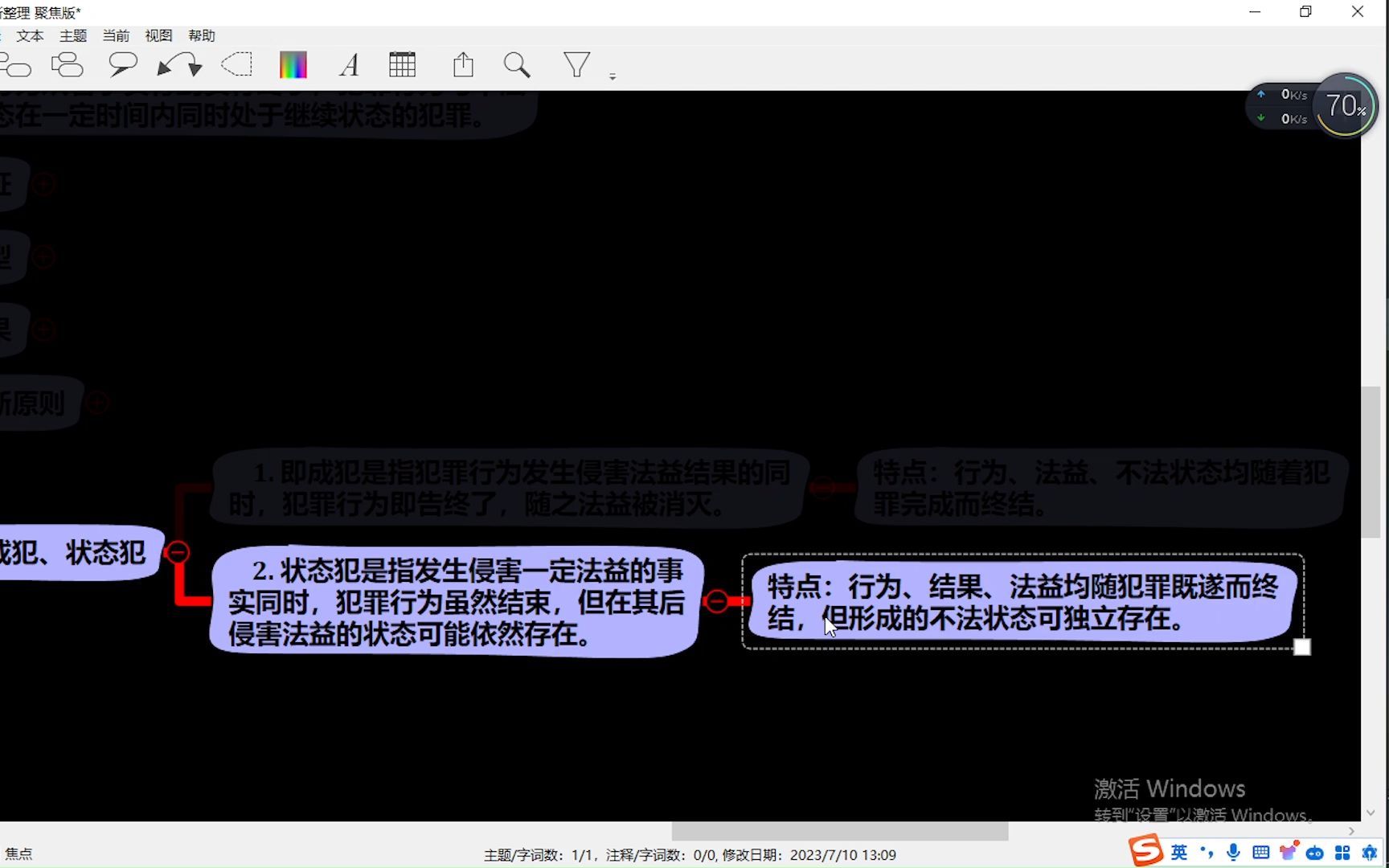Collapse the 2. 状态犯 topic's children

tap(716, 601)
